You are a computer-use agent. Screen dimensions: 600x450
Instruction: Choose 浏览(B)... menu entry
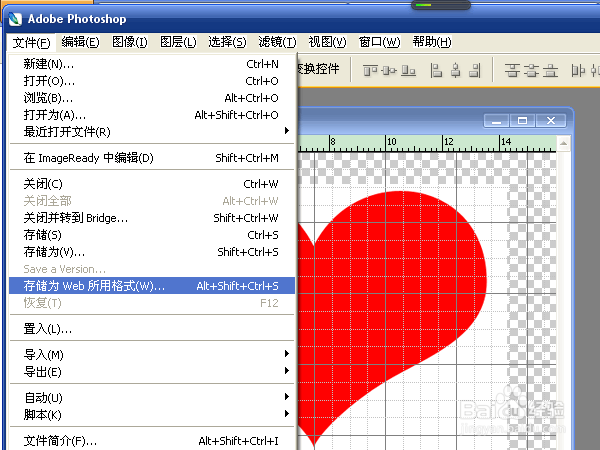152,98
